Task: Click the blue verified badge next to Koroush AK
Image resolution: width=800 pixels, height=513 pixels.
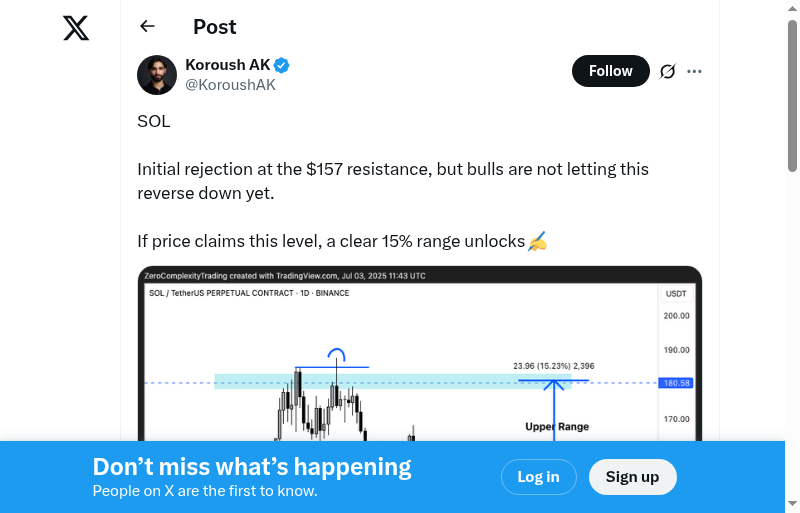Action: point(282,65)
